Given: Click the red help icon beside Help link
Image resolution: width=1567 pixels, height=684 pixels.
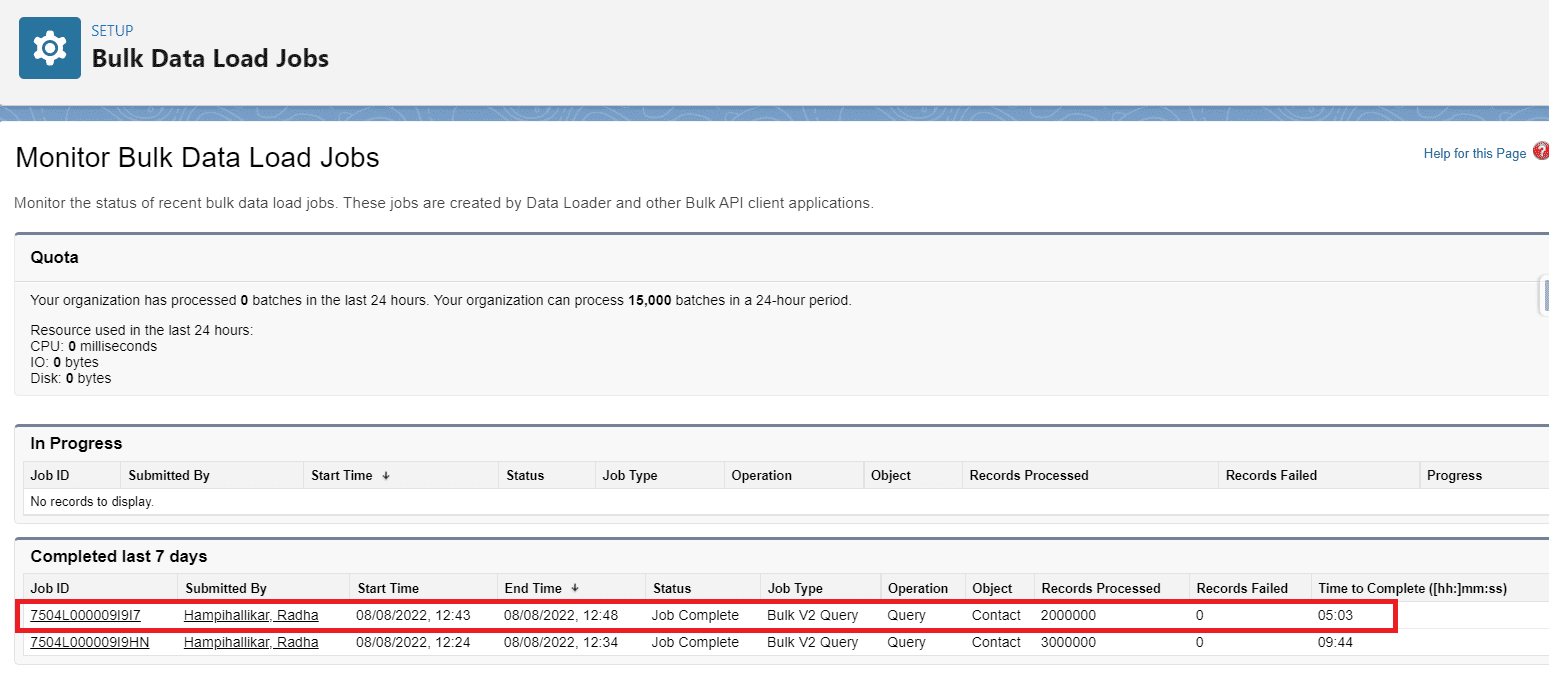Looking at the screenshot, I should tap(1540, 152).
